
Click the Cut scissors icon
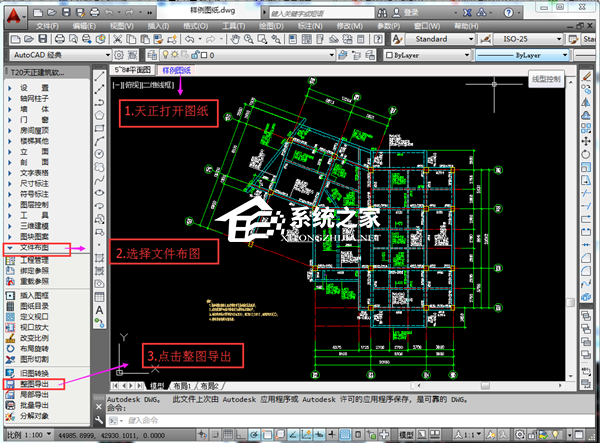click(x=117, y=39)
